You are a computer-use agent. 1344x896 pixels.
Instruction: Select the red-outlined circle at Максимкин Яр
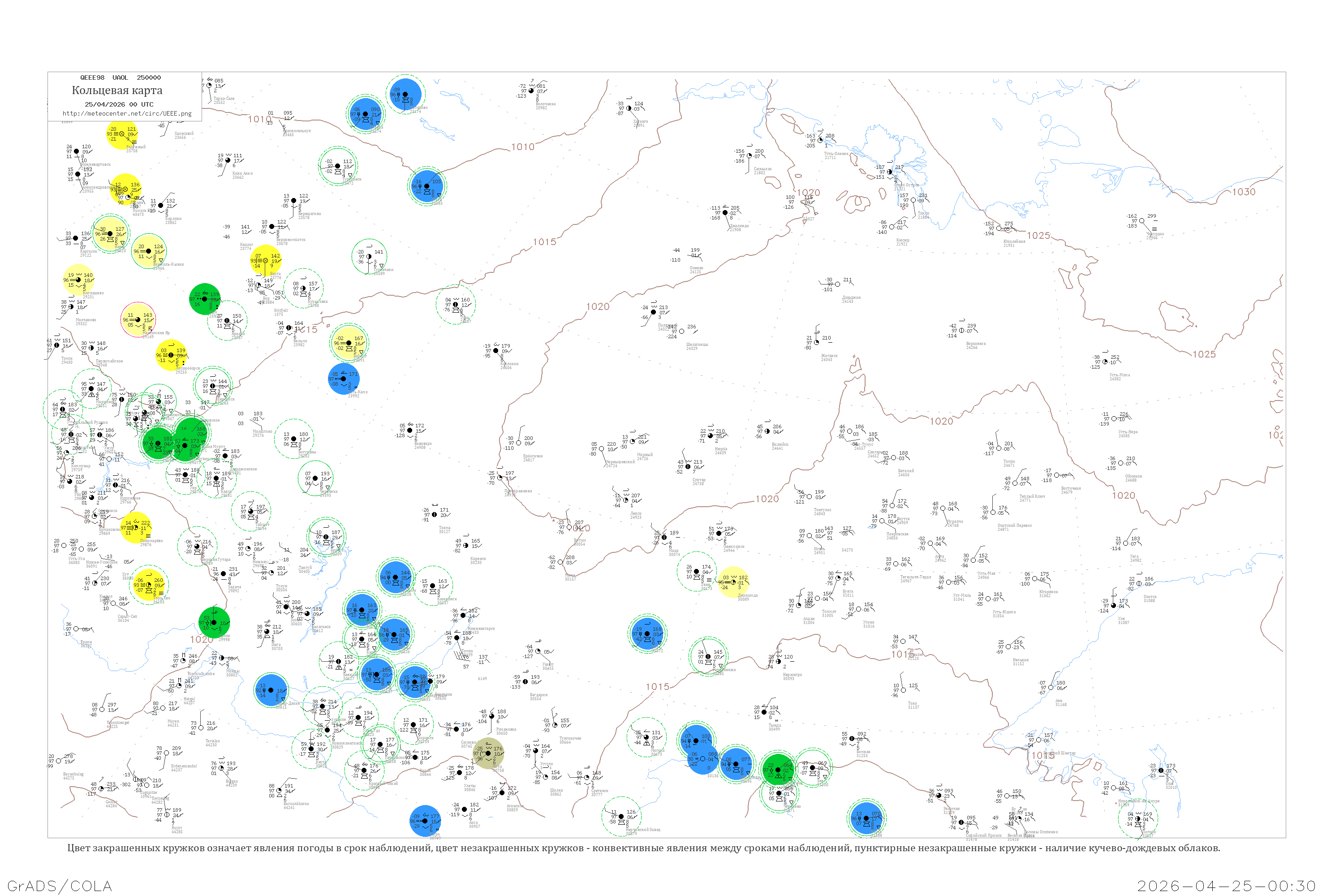pyautogui.click(x=138, y=320)
